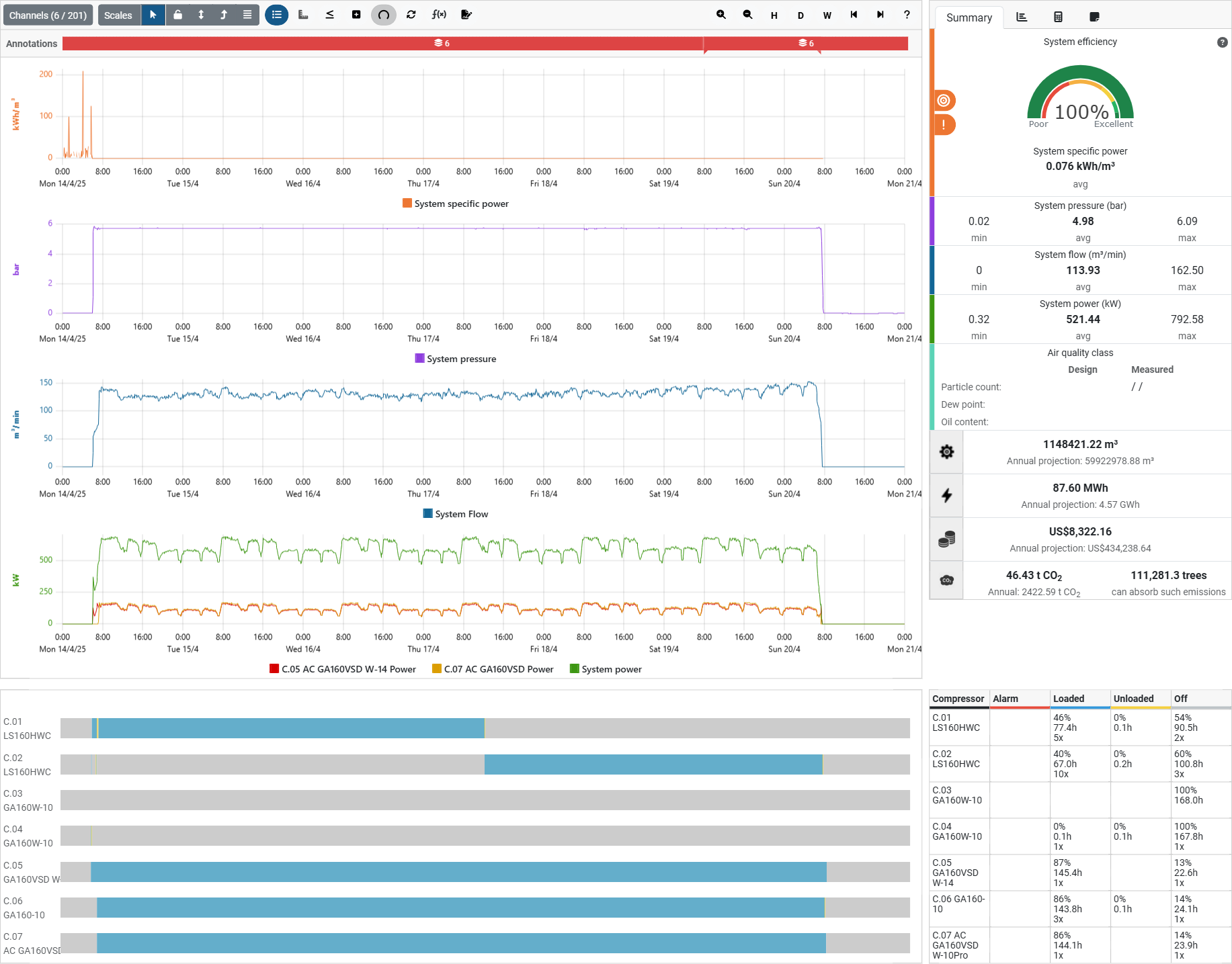Set time range to W (week)
The width and height of the screenshot is (1232, 964).
click(x=827, y=15)
